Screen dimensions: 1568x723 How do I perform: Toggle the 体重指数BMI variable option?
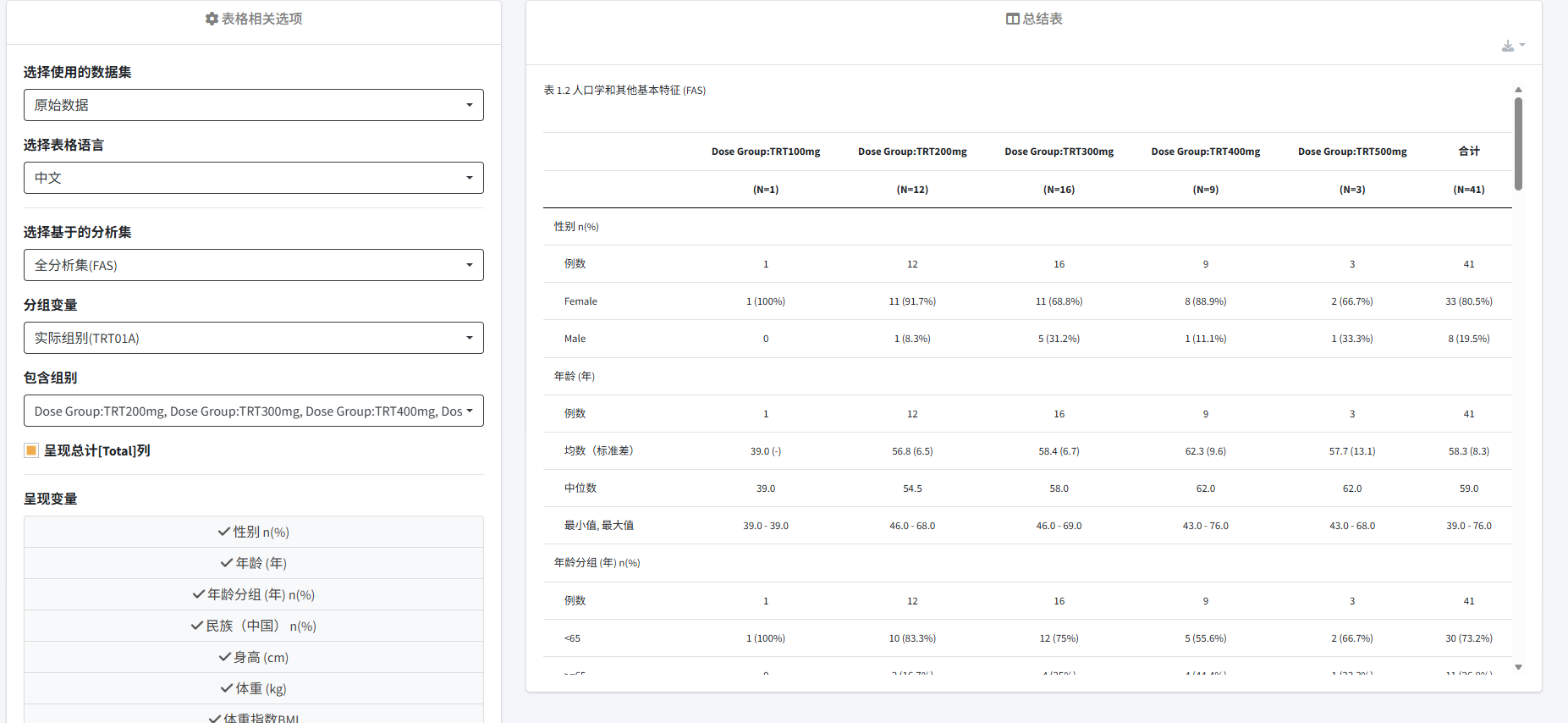point(254,716)
